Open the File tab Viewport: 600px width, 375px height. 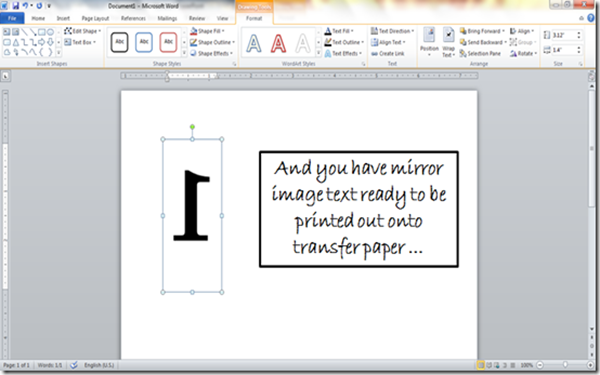point(12,18)
